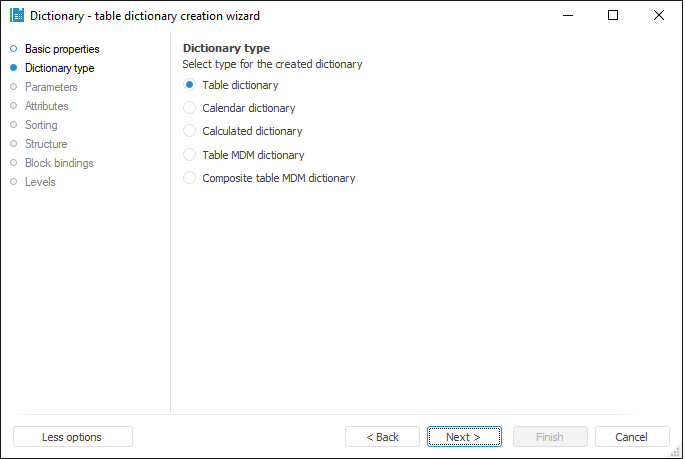
Task: Maximize the wizard window
Action: (x=613, y=16)
